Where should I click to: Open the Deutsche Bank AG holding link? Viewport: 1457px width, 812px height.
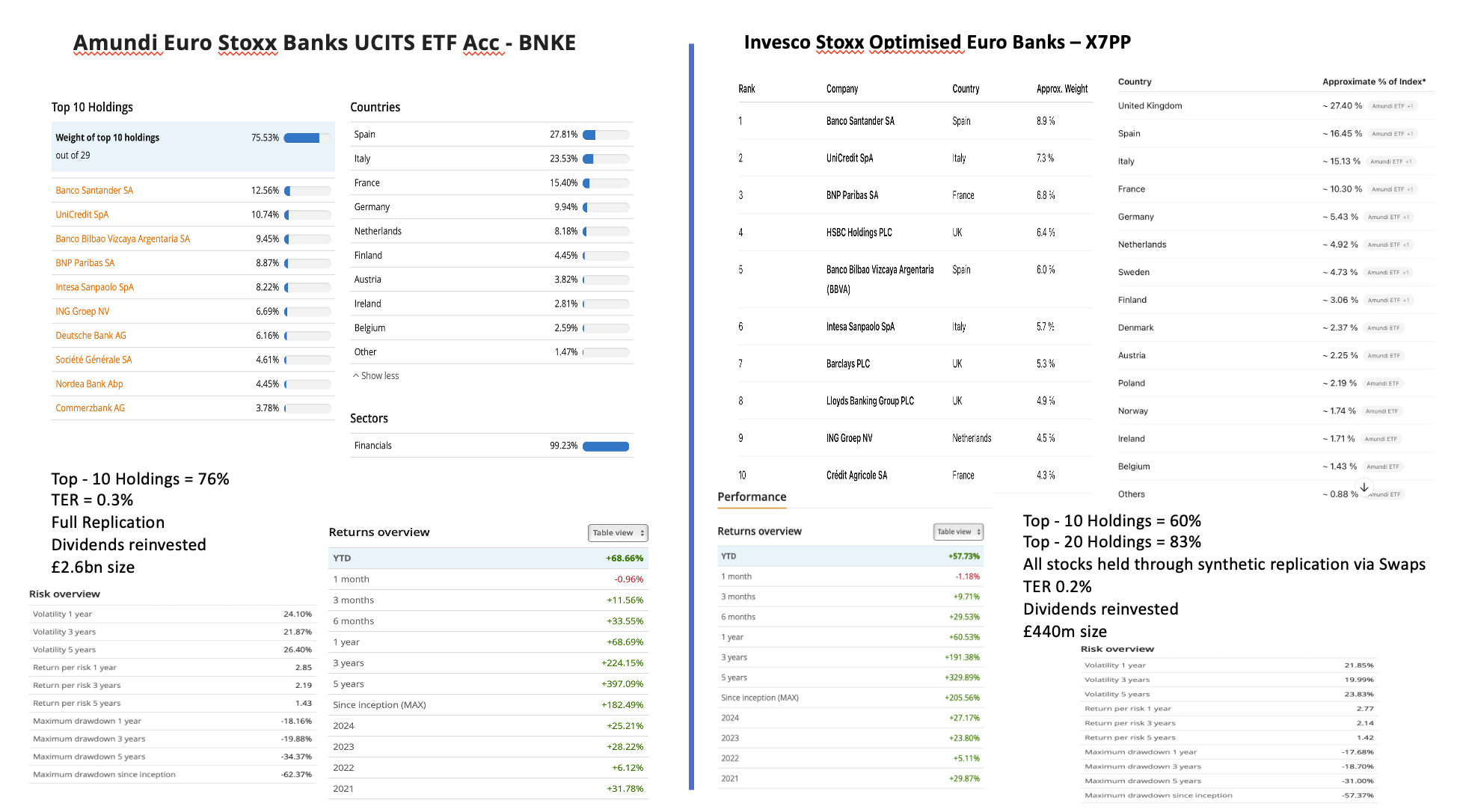click(91, 336)
